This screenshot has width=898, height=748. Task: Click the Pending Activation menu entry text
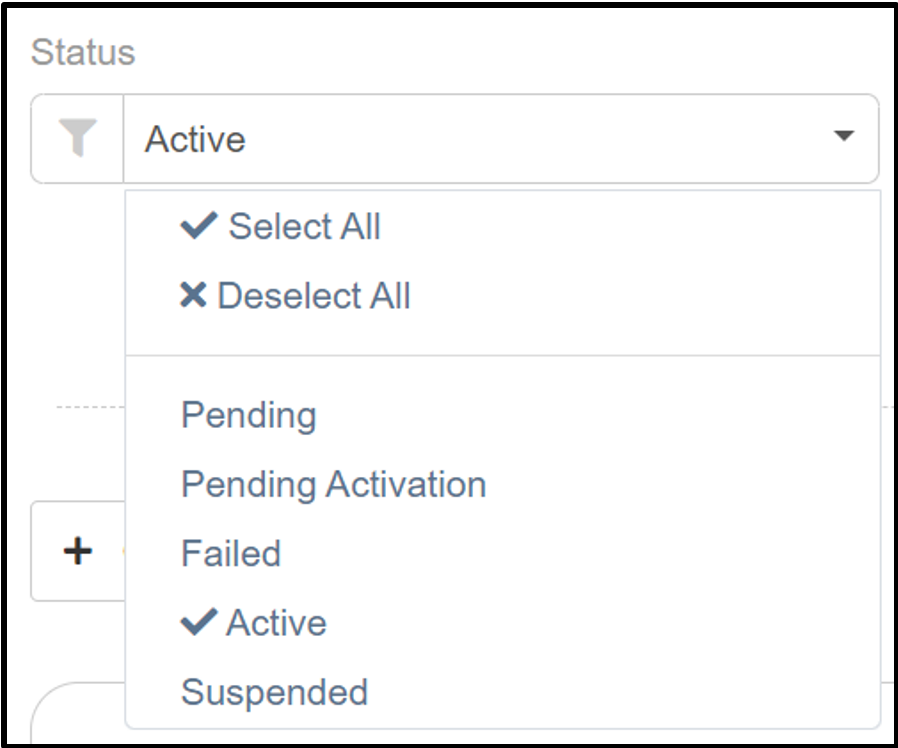(333, 485)
